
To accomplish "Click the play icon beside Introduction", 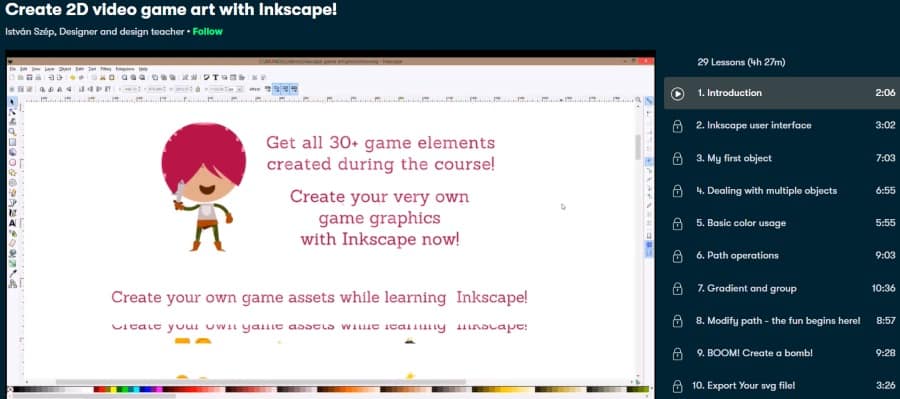I will coord(677,93).
